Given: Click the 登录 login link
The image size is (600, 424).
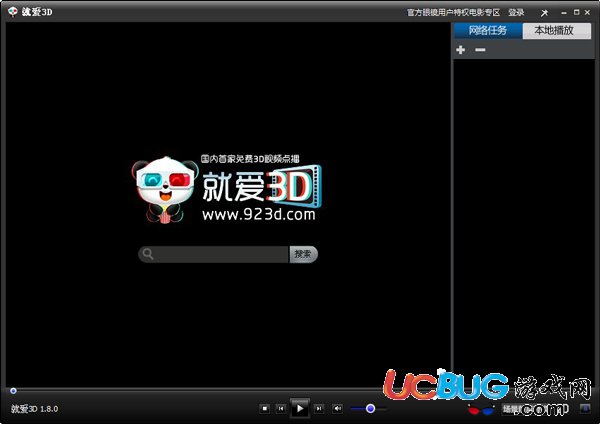Looking at the screenshot, I should pos(516,13).
